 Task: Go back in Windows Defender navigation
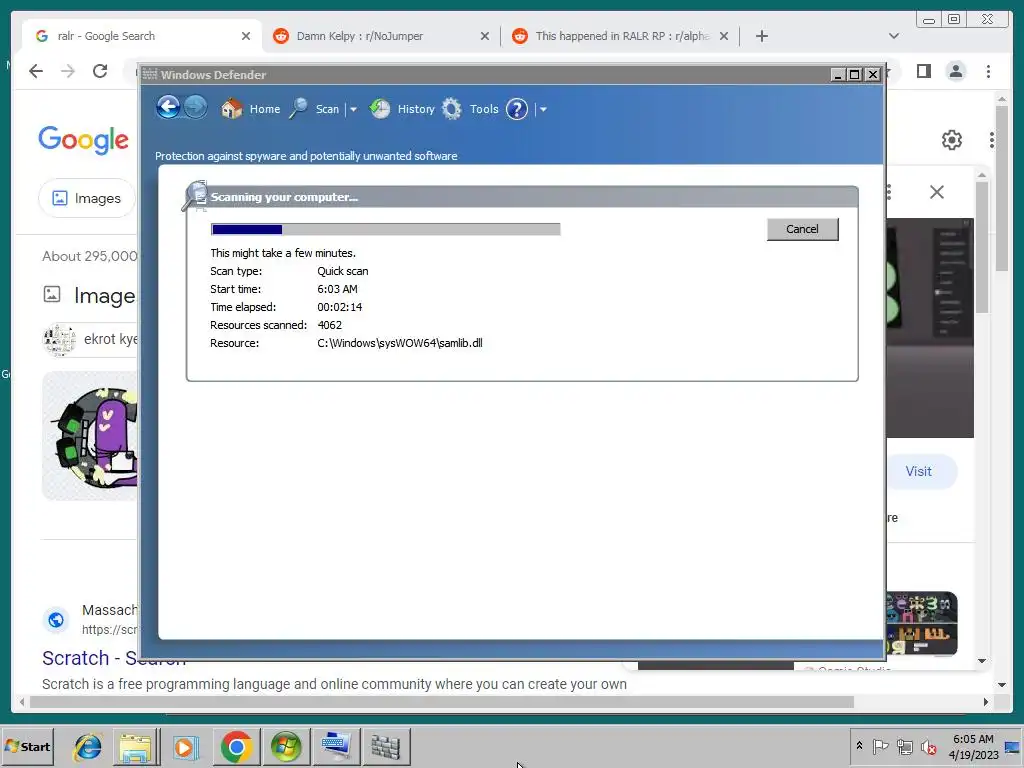[168, 107]
